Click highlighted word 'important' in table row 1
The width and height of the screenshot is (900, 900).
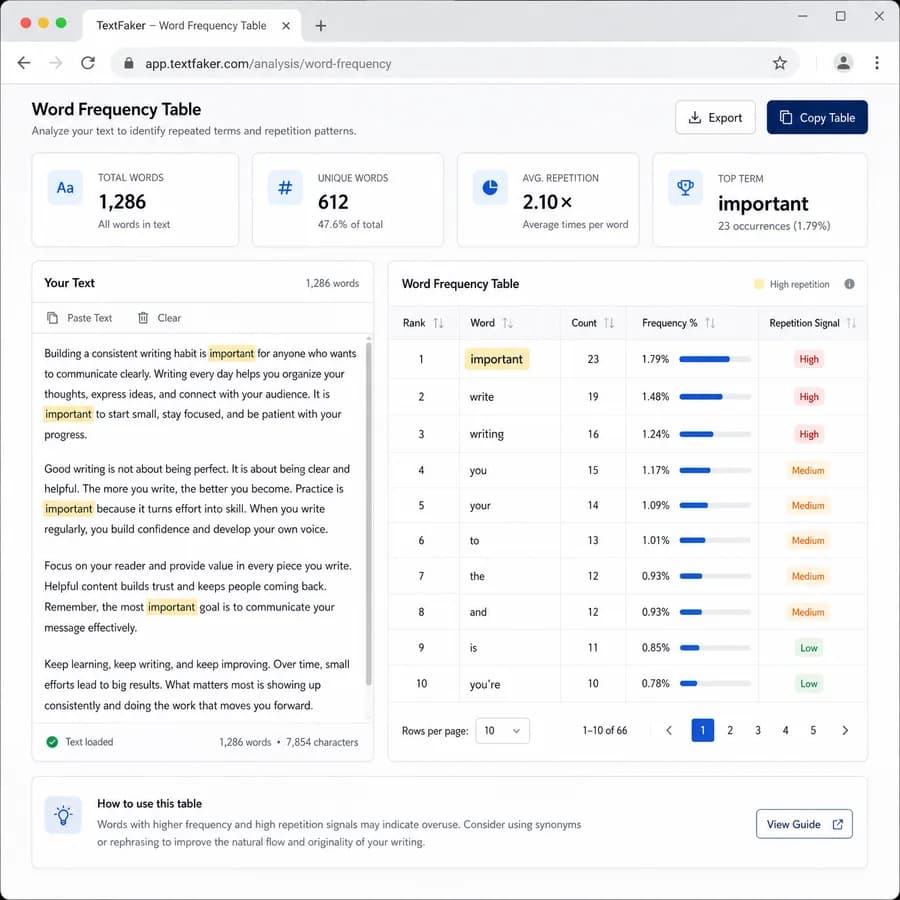click(x=496, y=359)
